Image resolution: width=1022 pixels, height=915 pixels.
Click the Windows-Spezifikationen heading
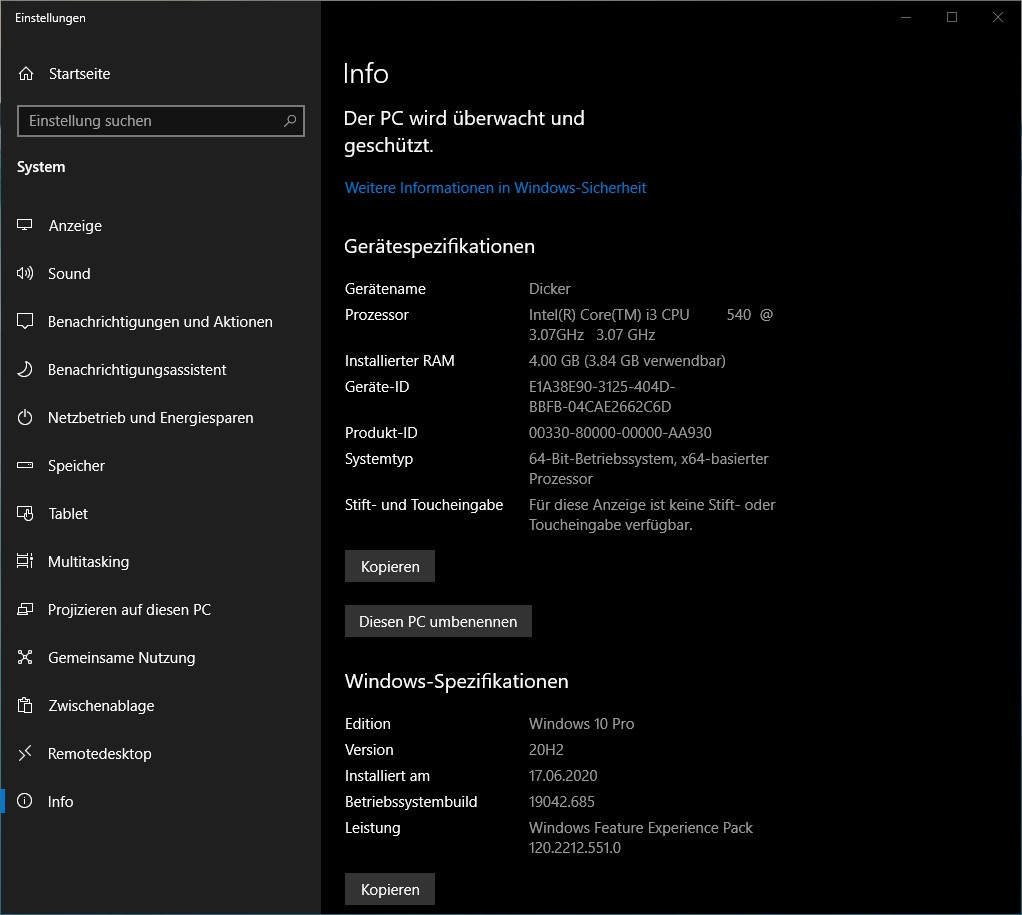tap(456, 681)
